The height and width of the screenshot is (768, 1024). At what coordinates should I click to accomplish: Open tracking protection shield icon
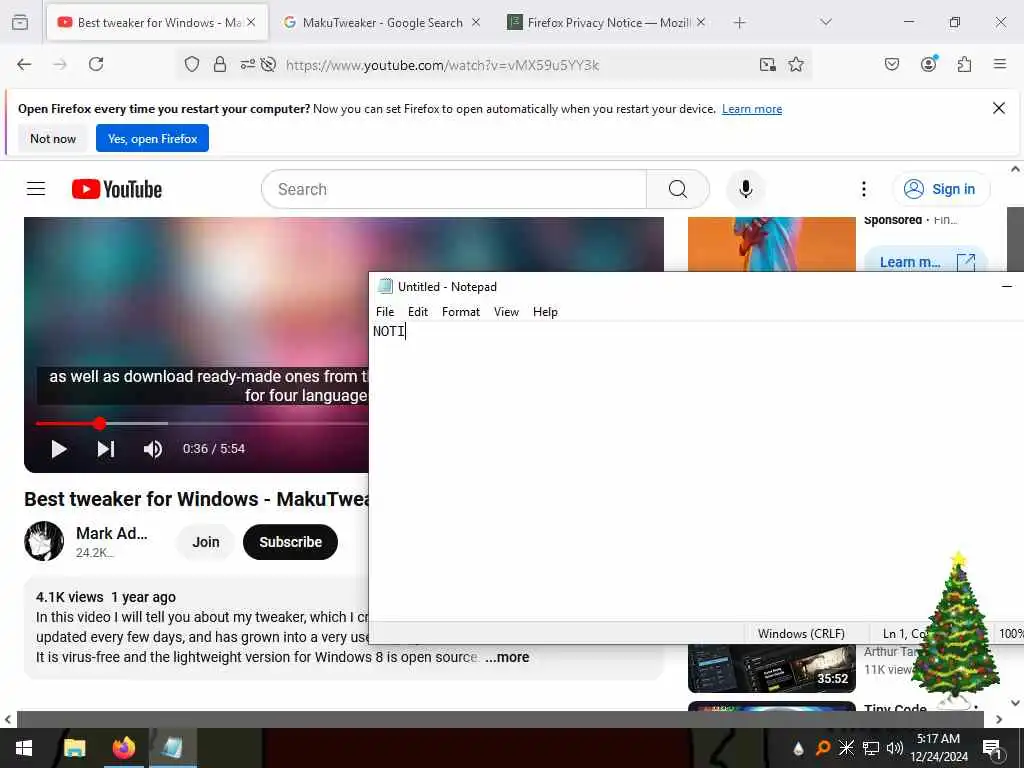191,64
